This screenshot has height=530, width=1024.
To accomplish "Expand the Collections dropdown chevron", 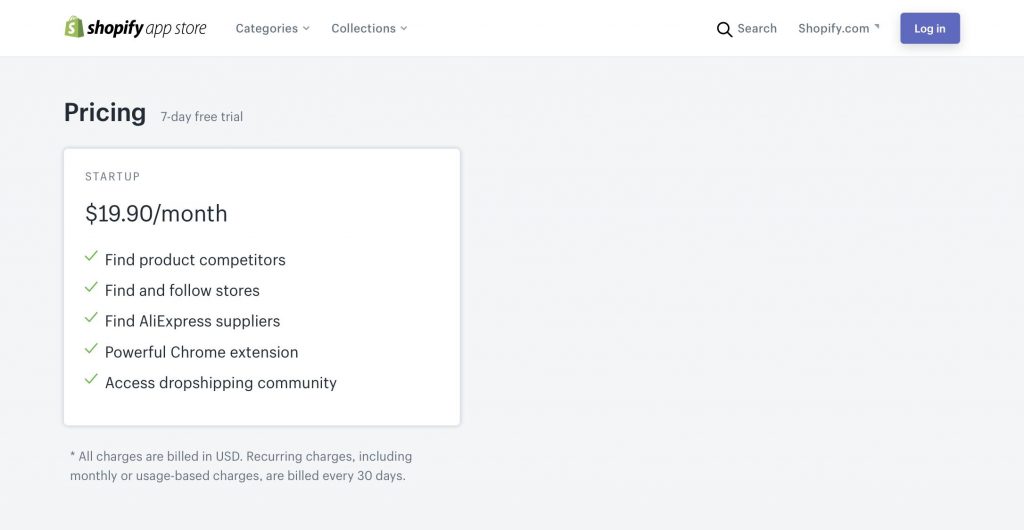I will [x=404, y=29].
